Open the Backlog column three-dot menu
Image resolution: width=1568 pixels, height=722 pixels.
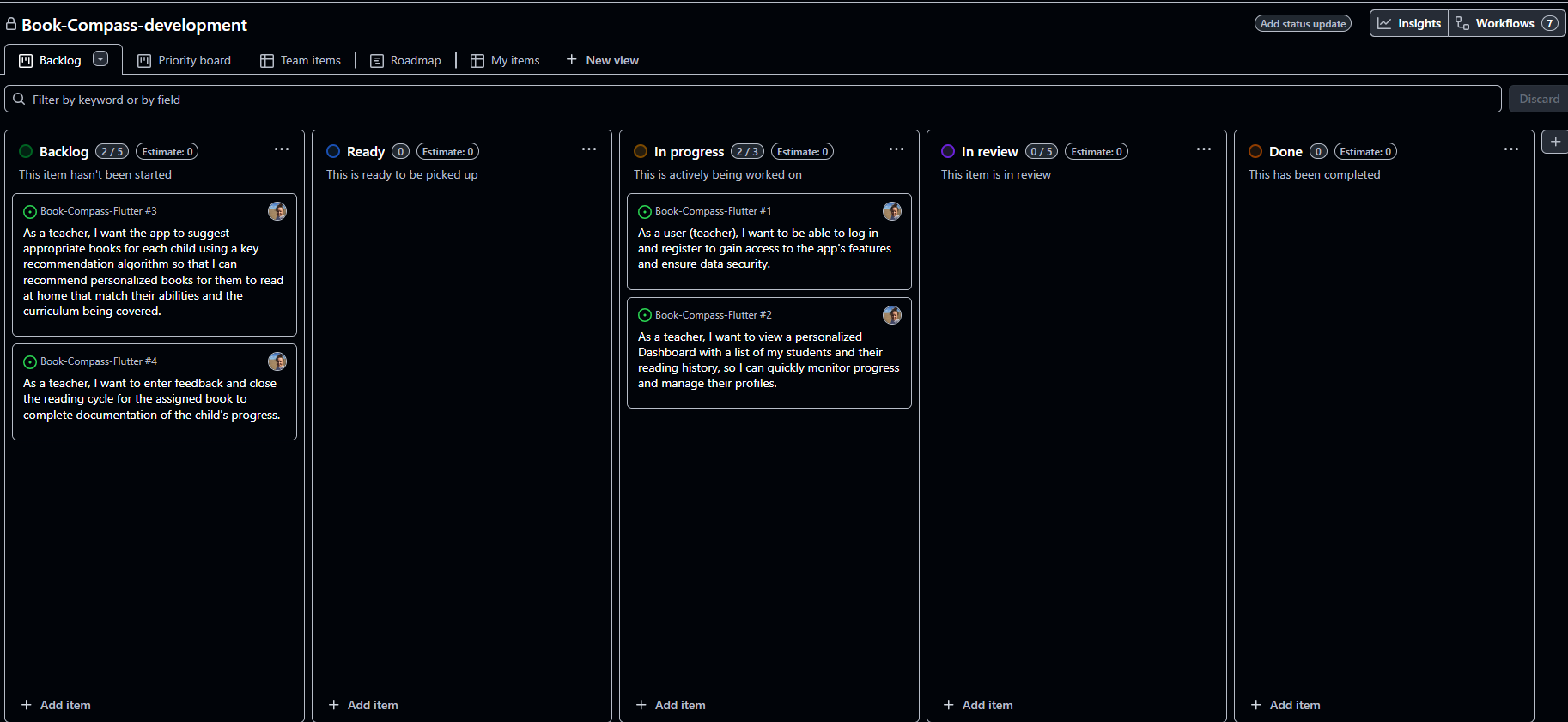click(282, 149)
